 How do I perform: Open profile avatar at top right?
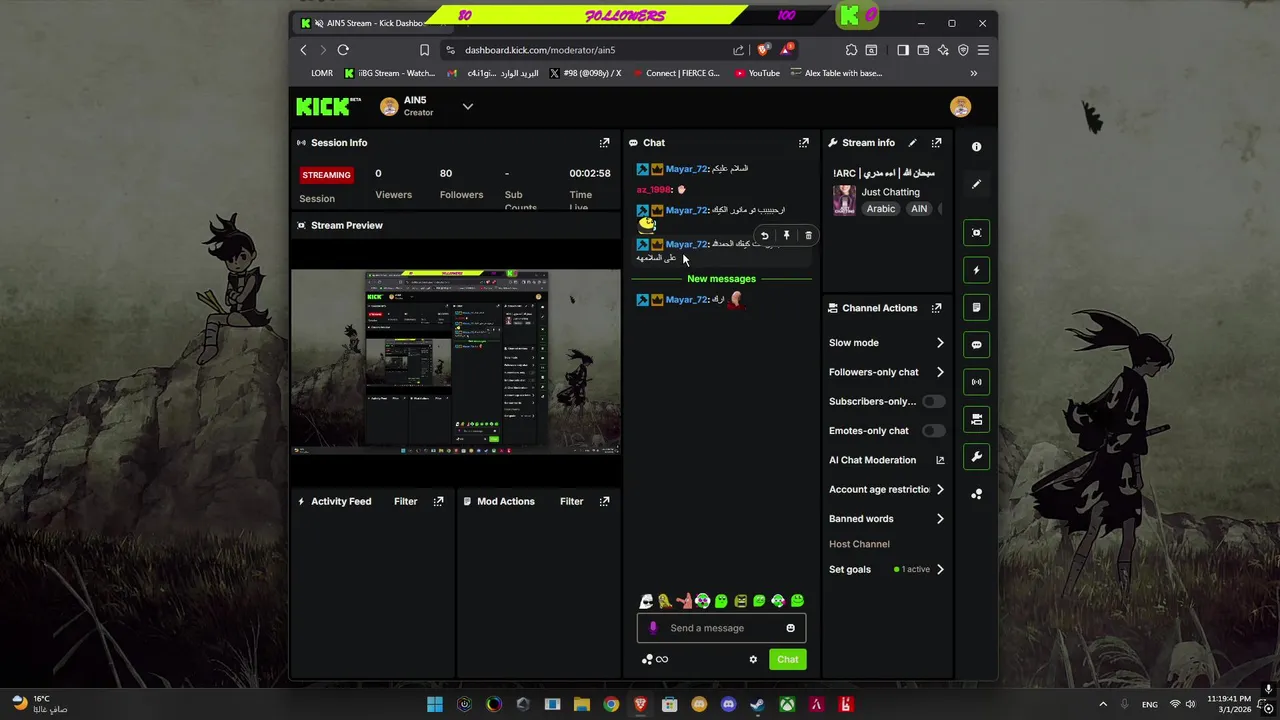tap(960, 107)
